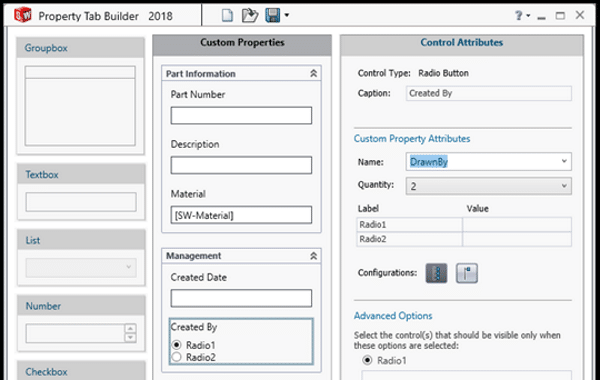Select the Textbox control in palette
The width and height of the screenshot is (600, 380).
point(81,192)
